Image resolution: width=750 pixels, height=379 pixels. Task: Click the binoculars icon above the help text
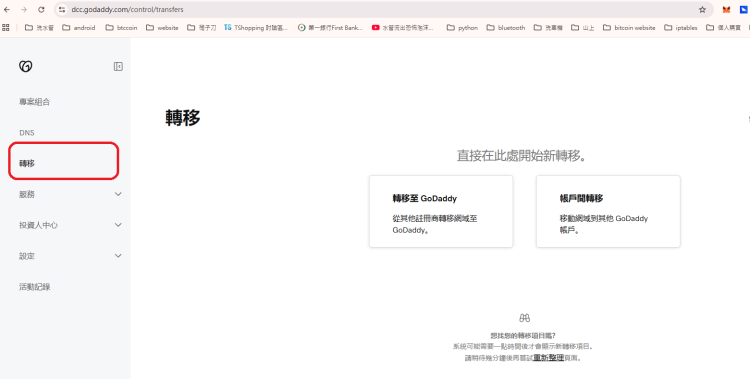click(x=524, y=318)
